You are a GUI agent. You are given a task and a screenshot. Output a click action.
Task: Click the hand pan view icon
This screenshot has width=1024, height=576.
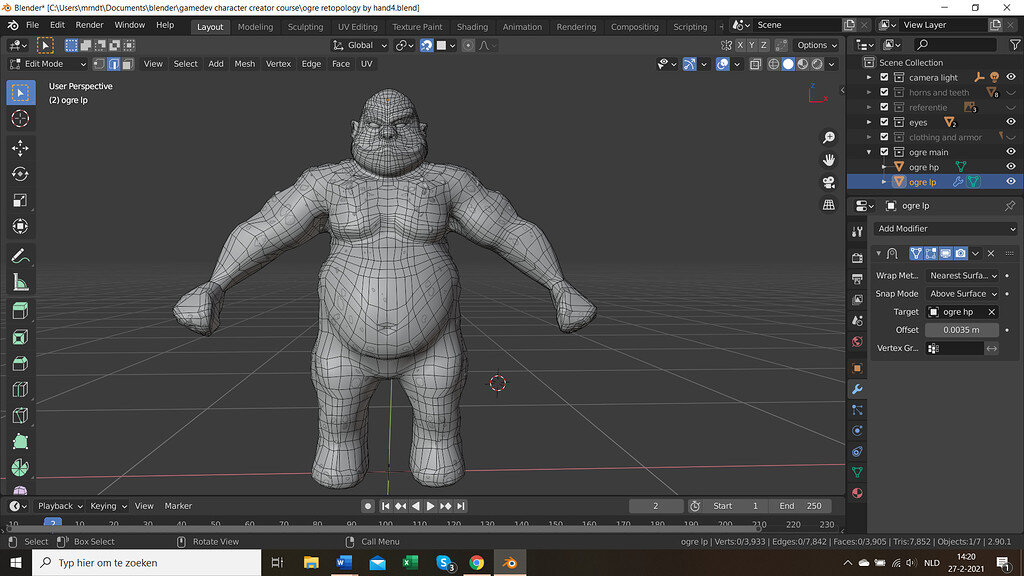pyautogui.click(x=829, y=160)
